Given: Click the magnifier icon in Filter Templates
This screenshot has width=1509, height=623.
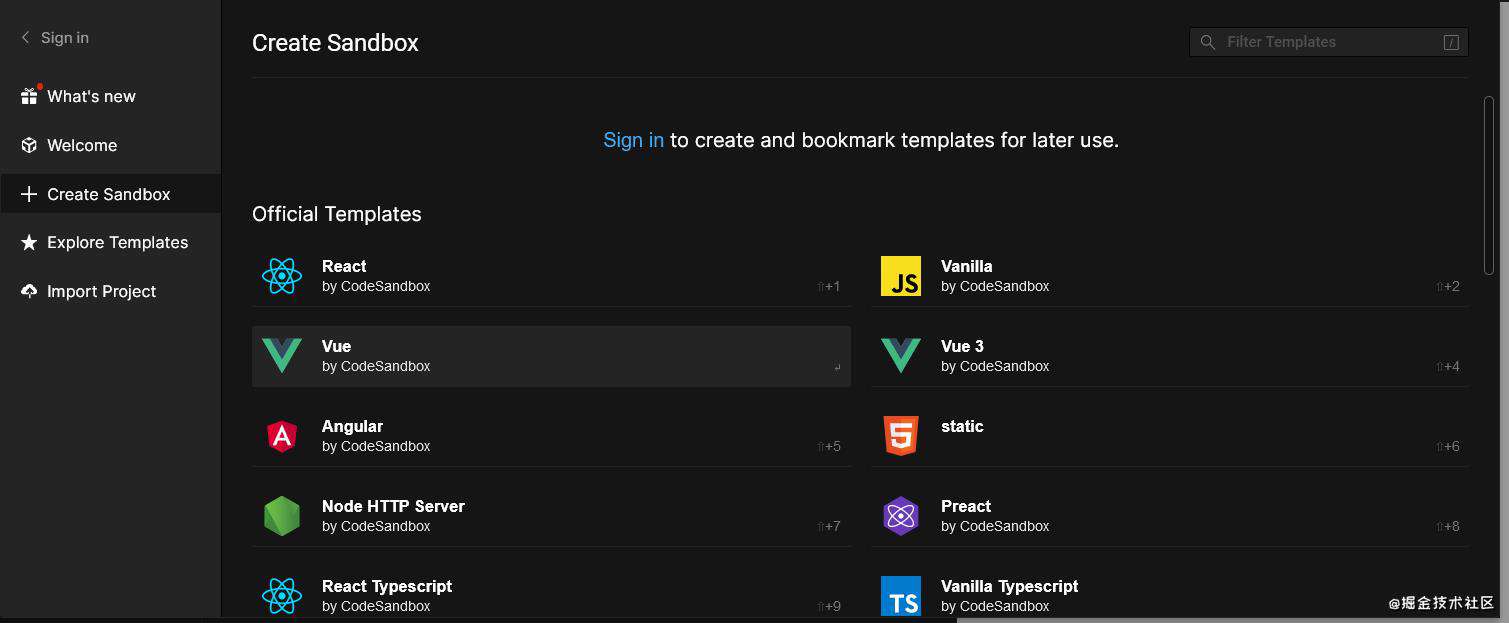Looking at the screenshot, I should (1208, 42).
